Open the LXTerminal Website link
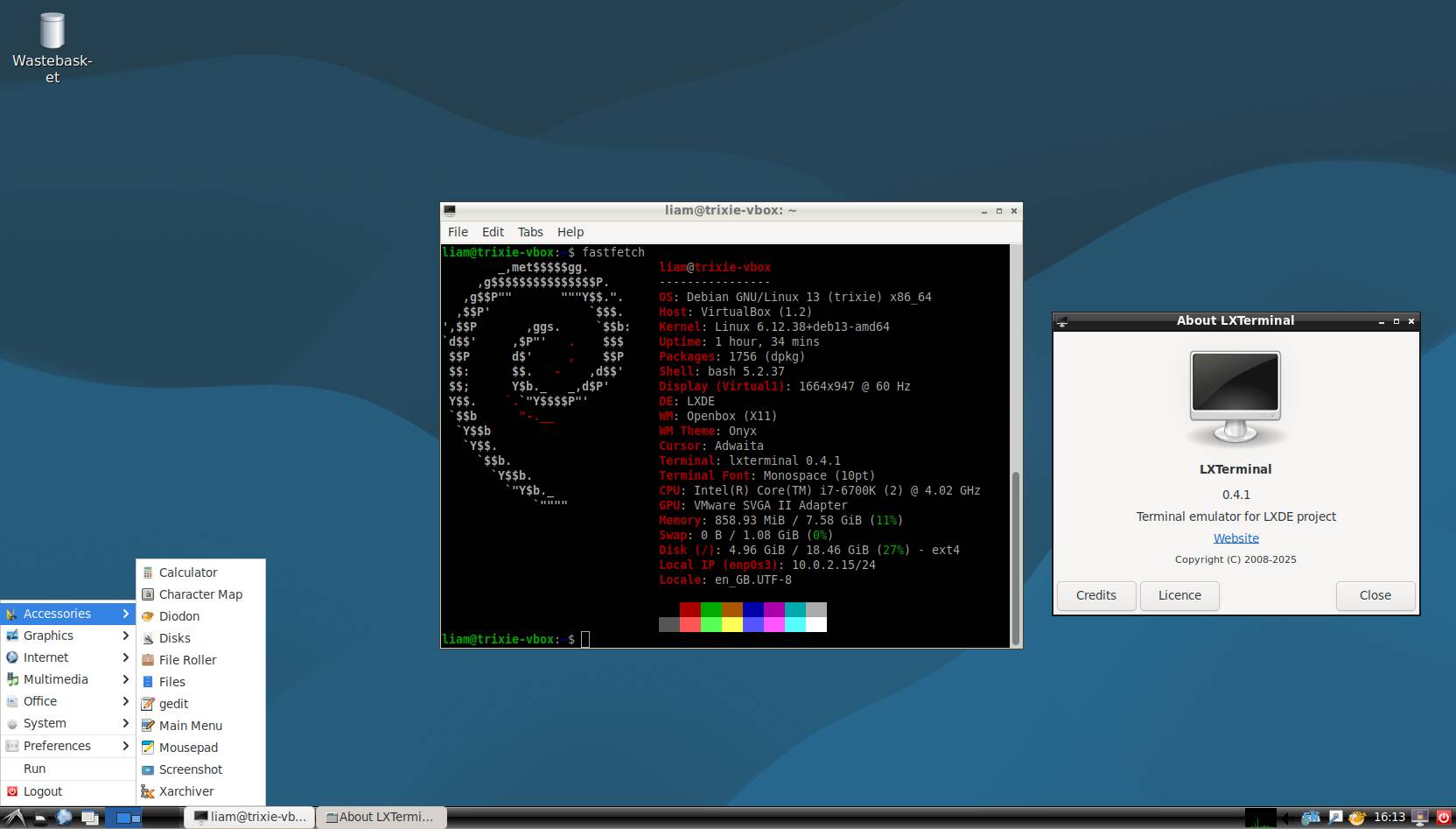The image size is (1456, 829). (x=1235, y=538)
